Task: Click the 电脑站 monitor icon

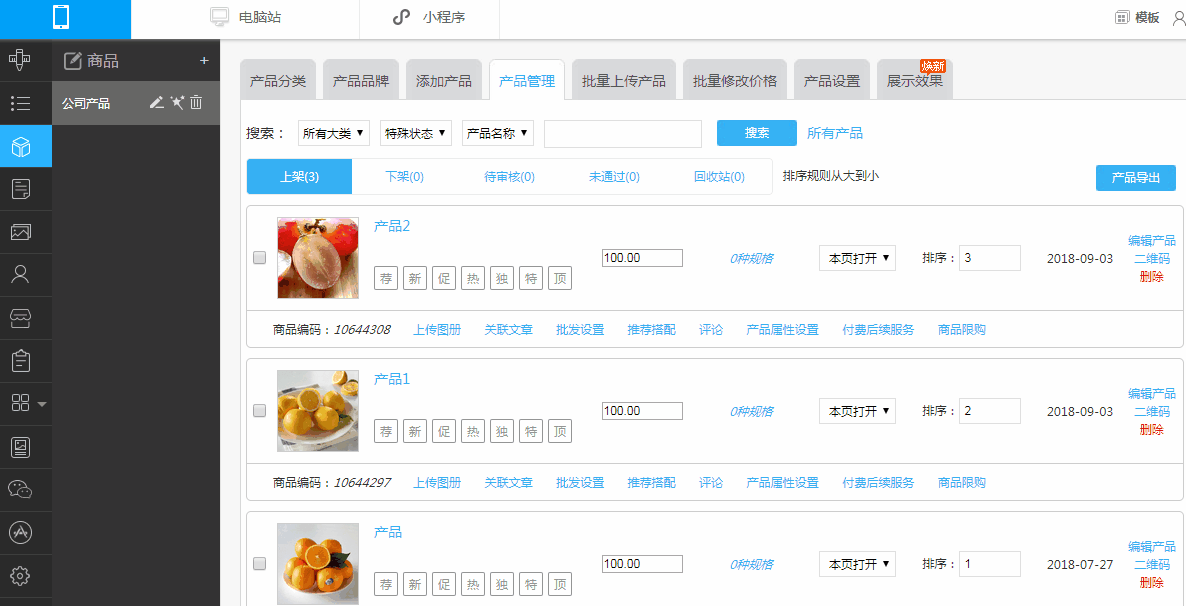Action: 219,17
